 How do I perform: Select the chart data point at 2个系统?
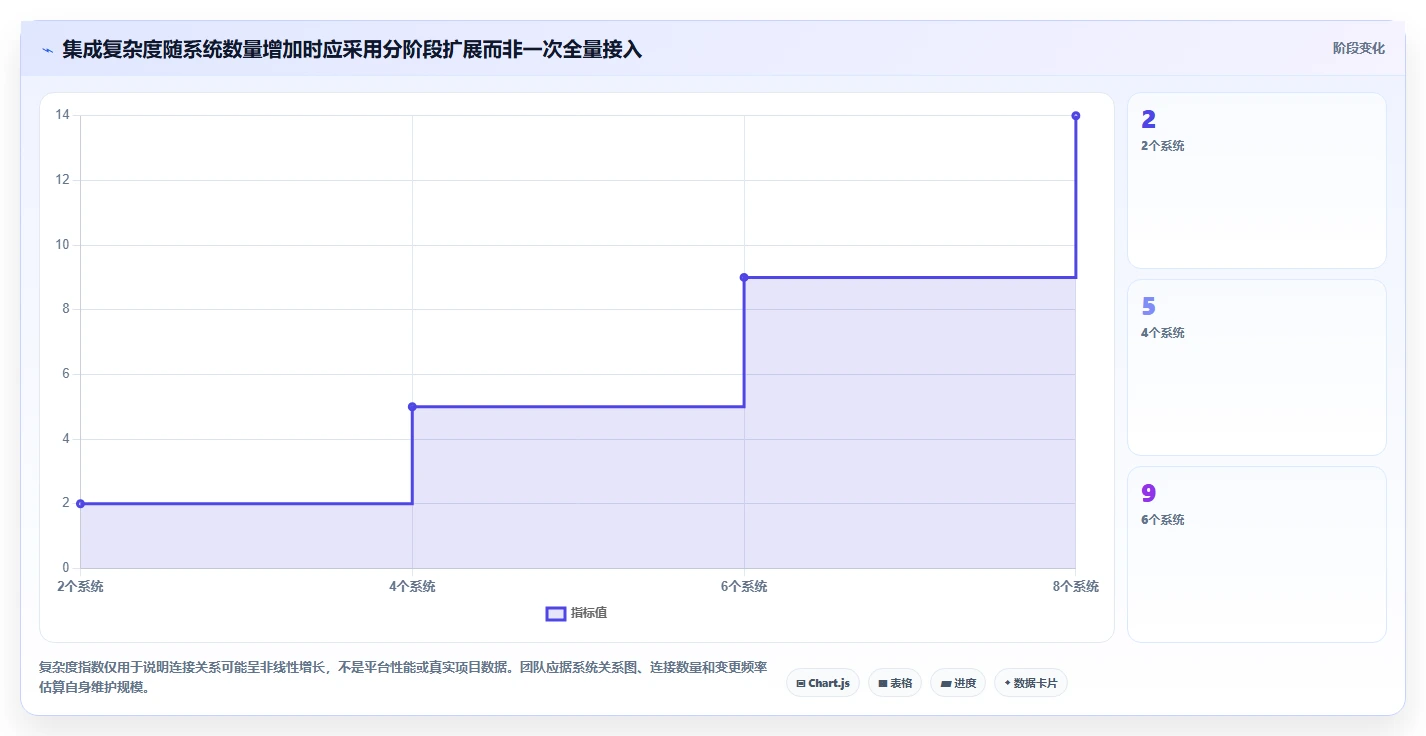point(80,504)
